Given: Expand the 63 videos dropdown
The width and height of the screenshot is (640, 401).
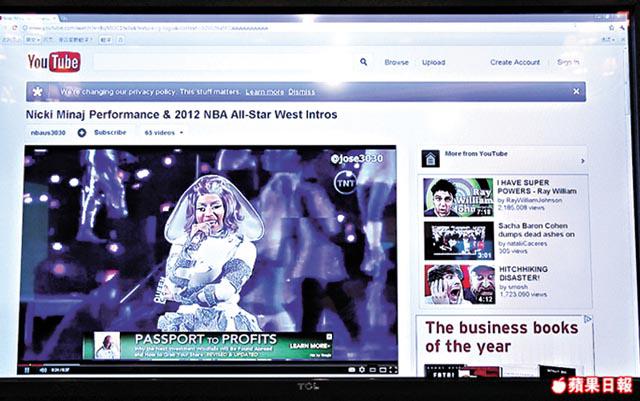Looking at the screenshot, I should click(164, 133).
